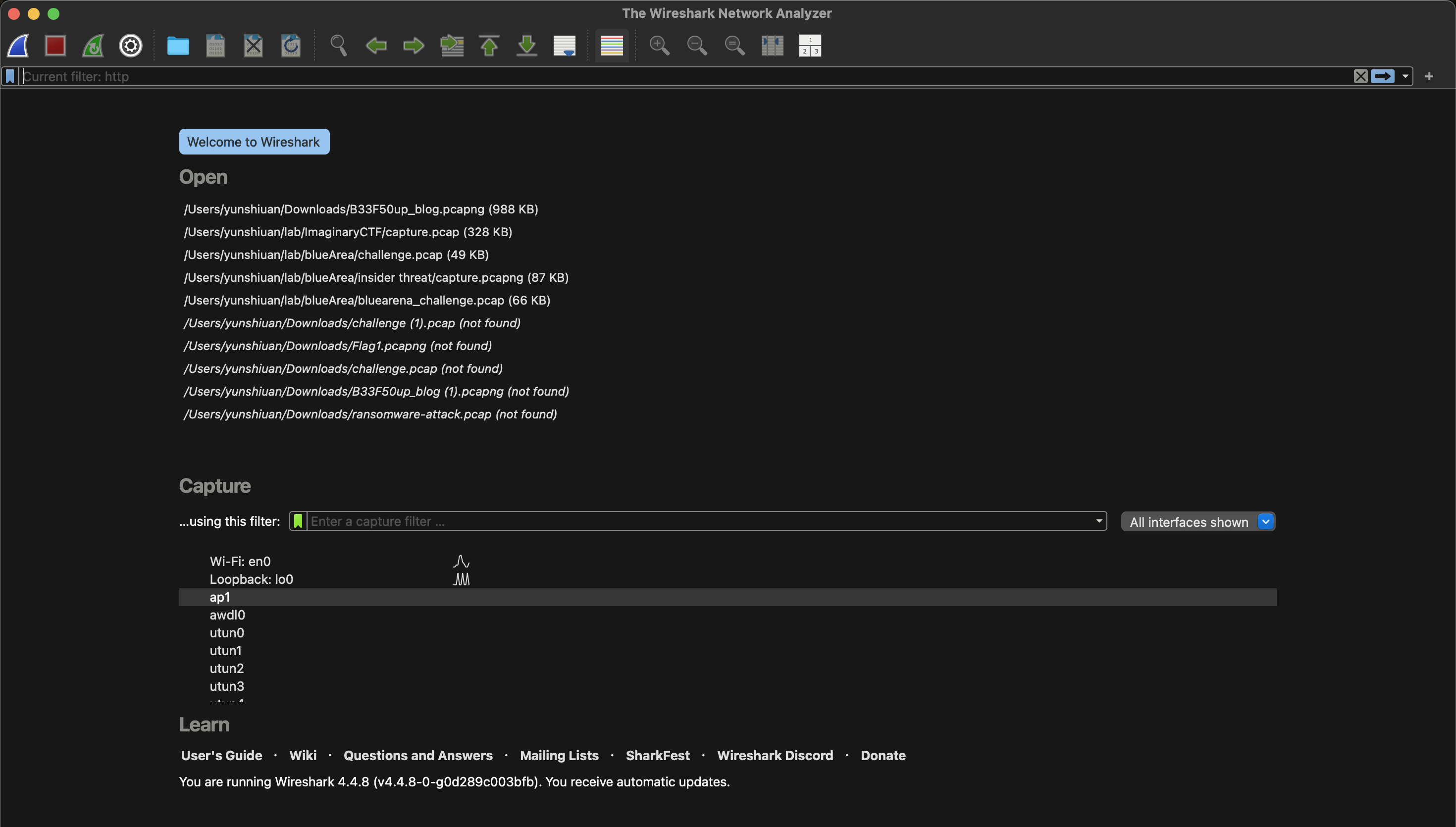Screen dimensions: 1456x827
Task: Click the open capture file folder icon
Action: 178,46
